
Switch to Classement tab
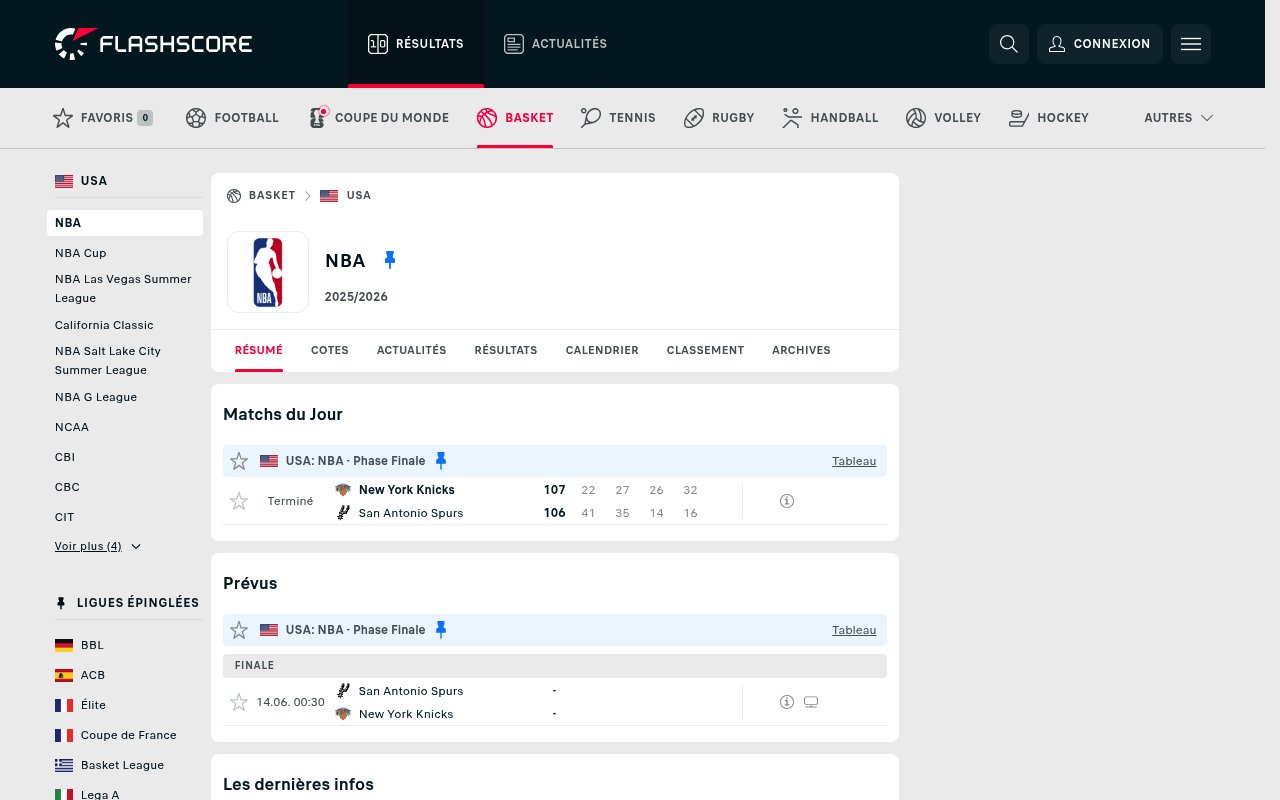pos(705,350)
